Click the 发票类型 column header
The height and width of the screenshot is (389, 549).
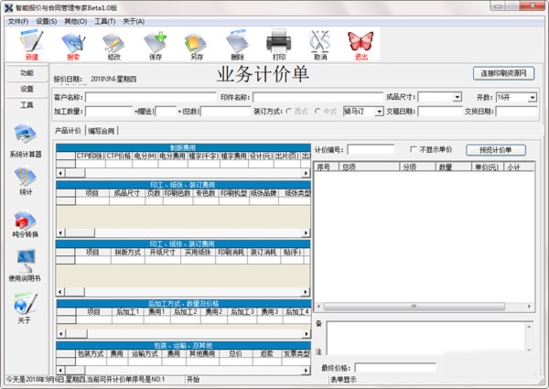296,354
